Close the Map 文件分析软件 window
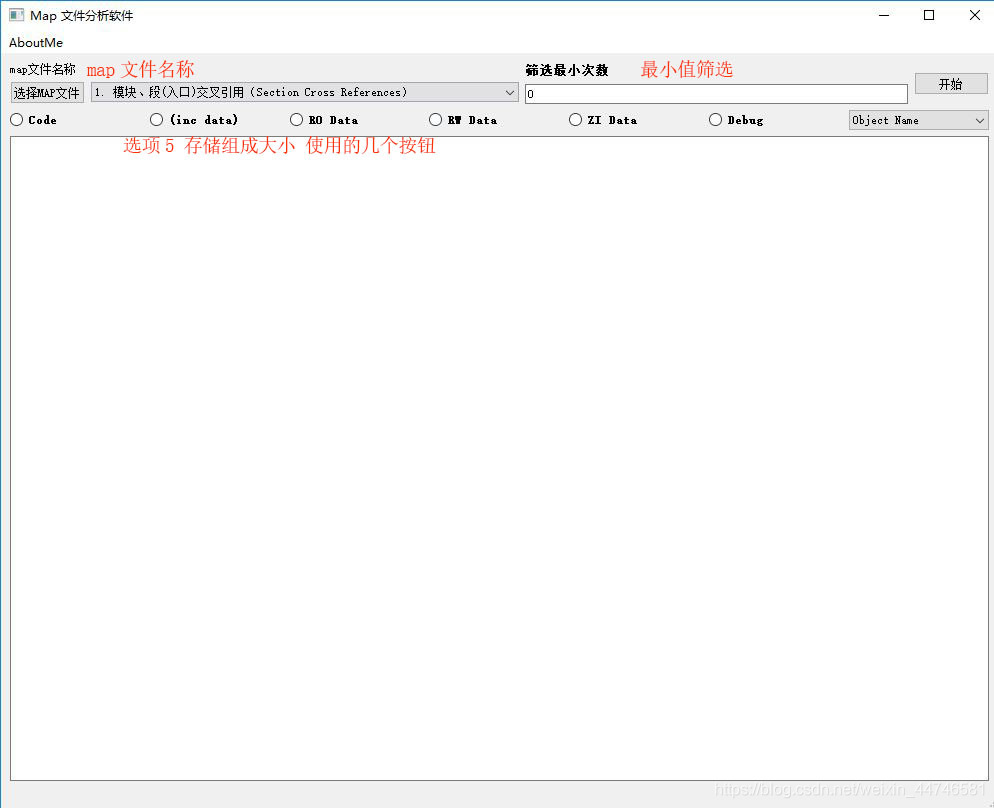994x808 pixels. (974, 15)
